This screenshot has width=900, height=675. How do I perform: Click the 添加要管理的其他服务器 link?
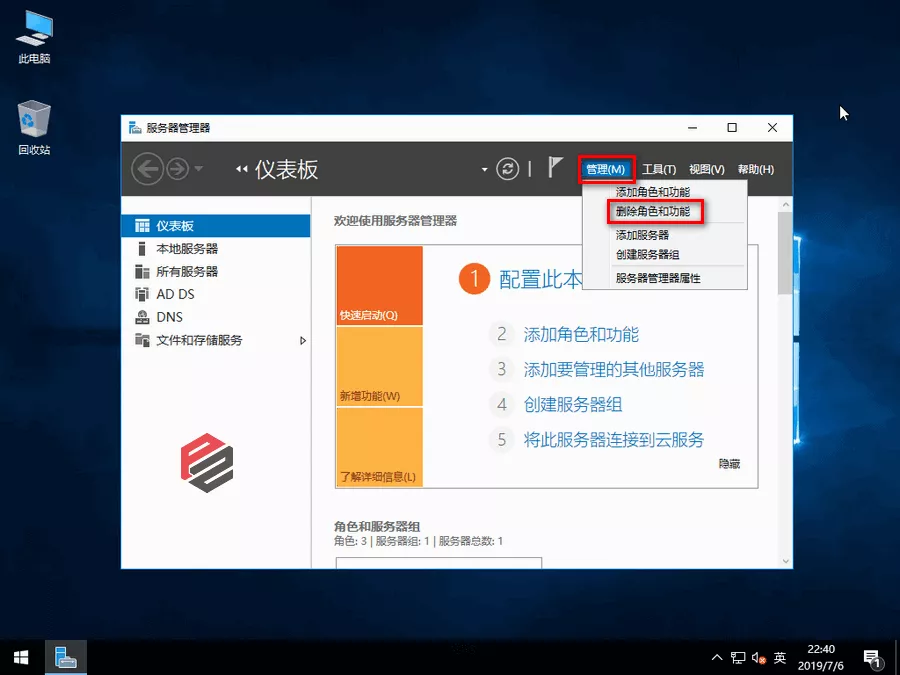pyautogui.click(x=613, y=370)
